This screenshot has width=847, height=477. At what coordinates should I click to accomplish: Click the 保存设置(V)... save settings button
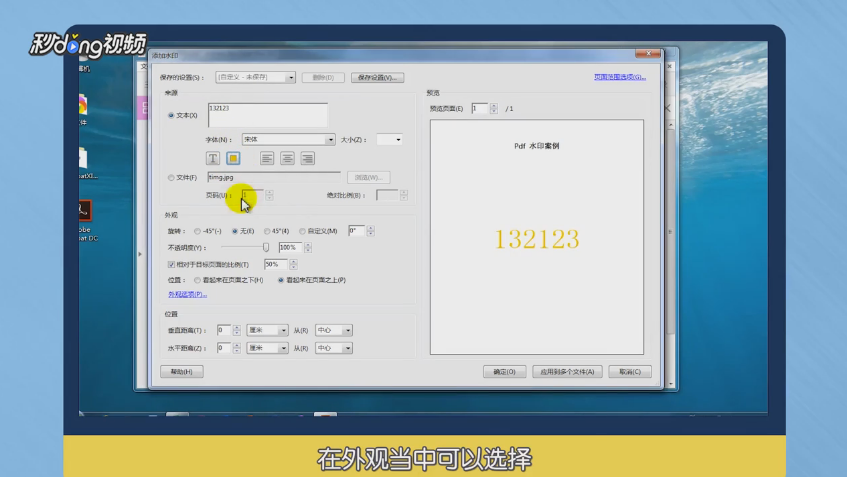pos(378,77)
